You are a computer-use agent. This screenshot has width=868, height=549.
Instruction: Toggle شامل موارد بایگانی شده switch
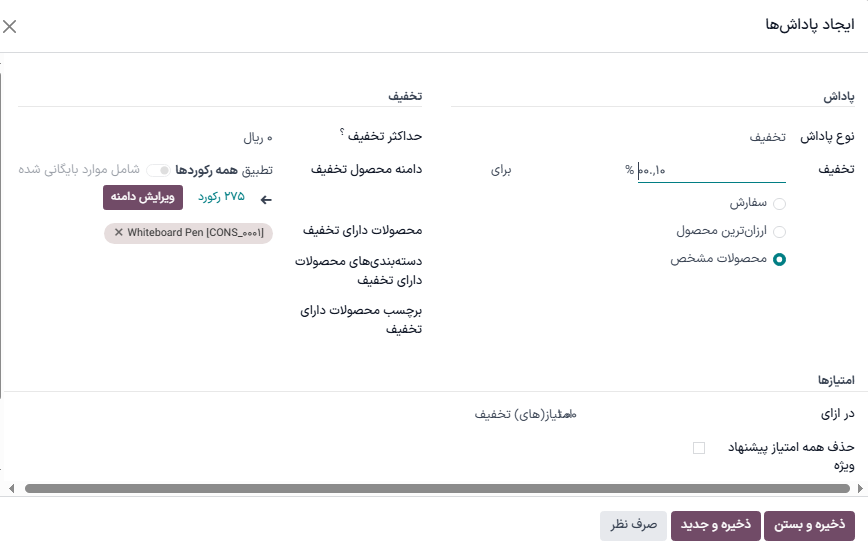(158, 171)
